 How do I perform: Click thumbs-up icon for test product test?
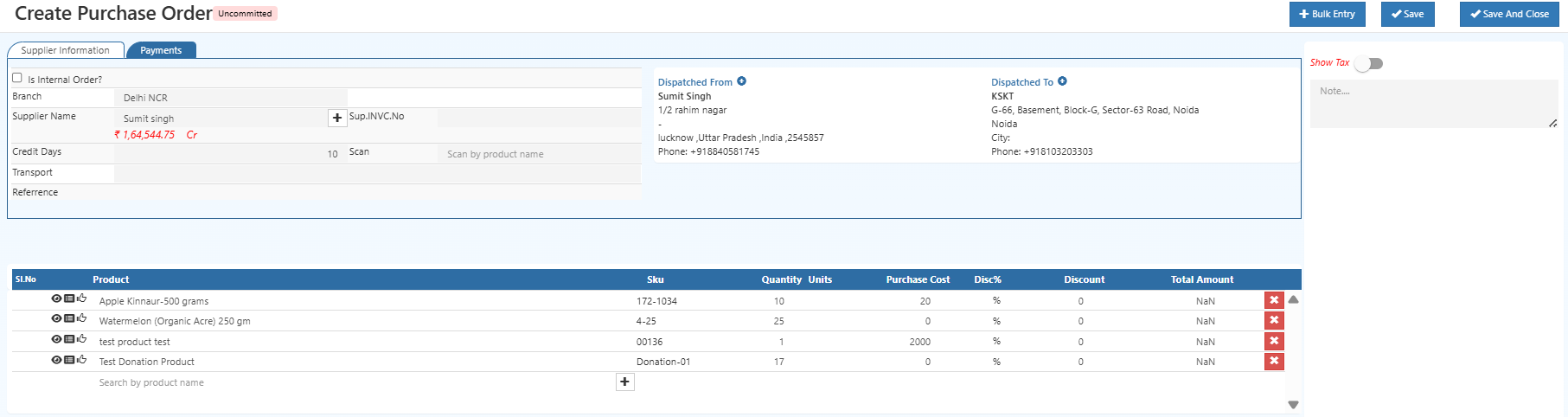click(81, 338)
